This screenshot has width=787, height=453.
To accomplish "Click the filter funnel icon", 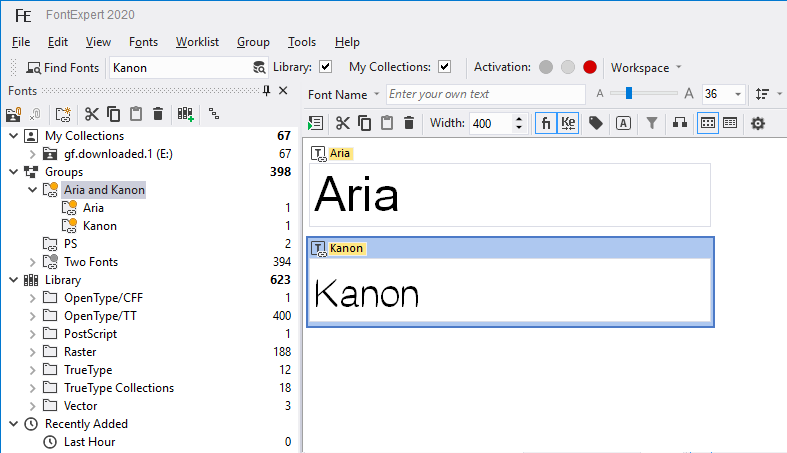I will 651,123.
